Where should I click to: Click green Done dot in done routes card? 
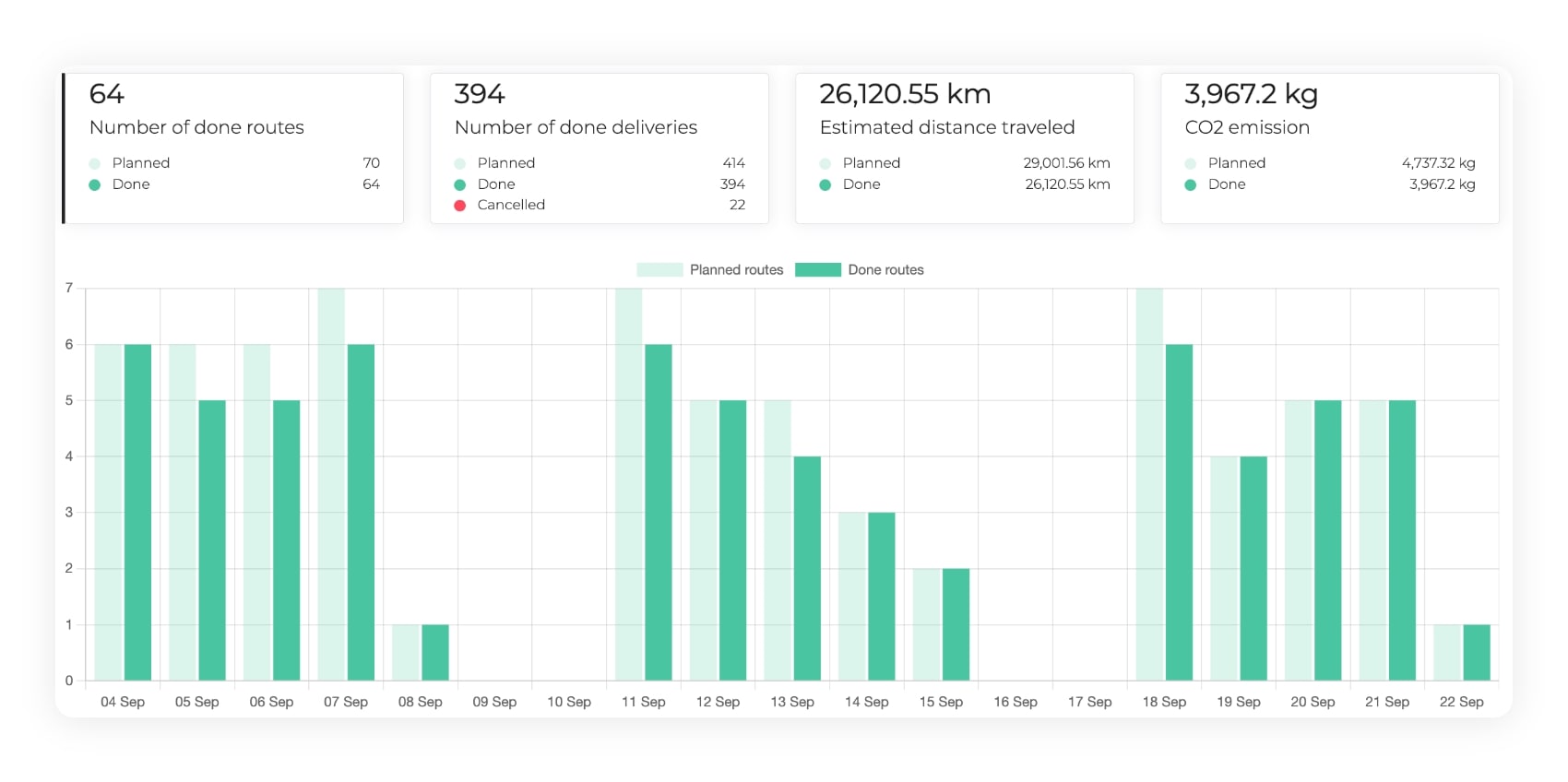click(94, 184)
